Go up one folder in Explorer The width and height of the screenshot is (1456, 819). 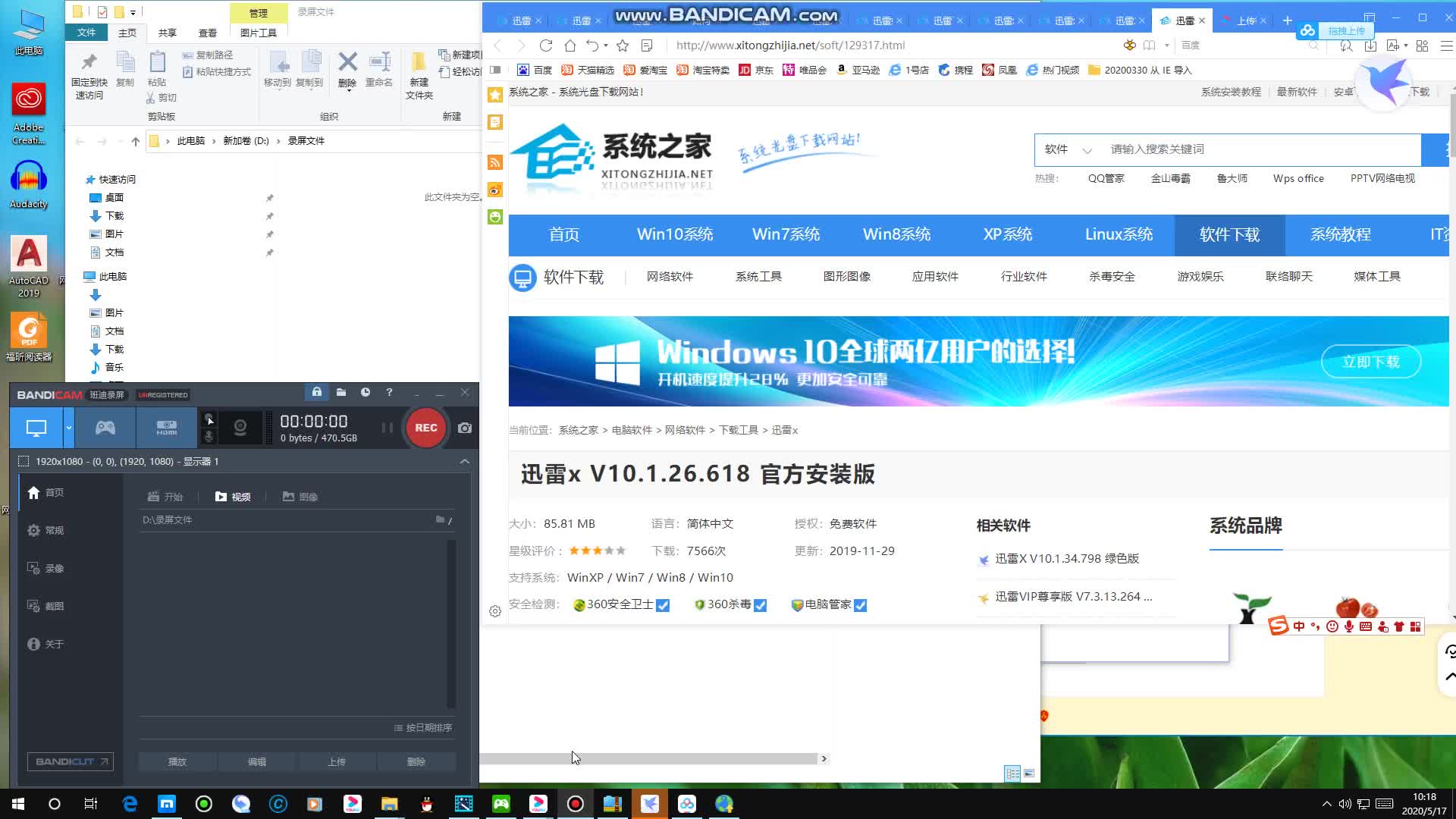click(136, 141)
